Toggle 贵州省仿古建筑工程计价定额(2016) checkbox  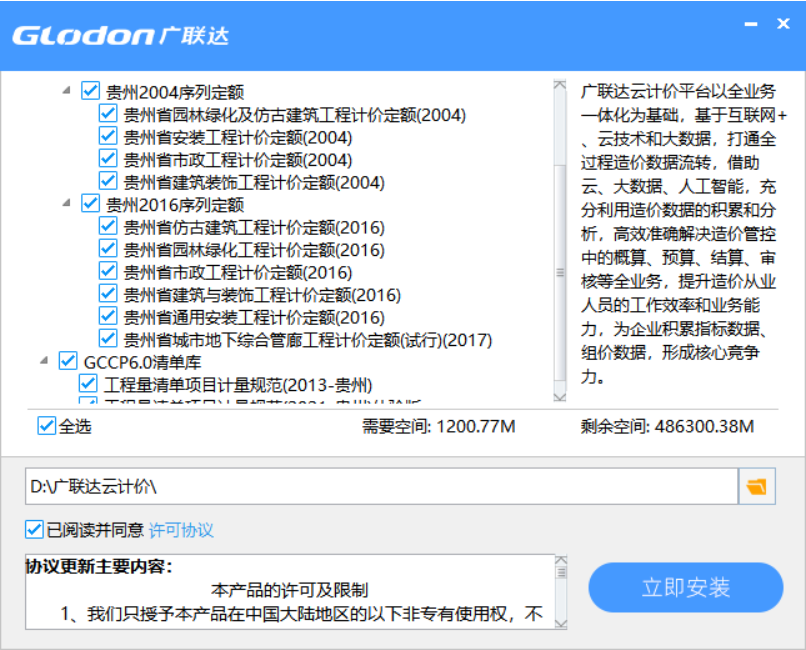click(x=108, y=226)
